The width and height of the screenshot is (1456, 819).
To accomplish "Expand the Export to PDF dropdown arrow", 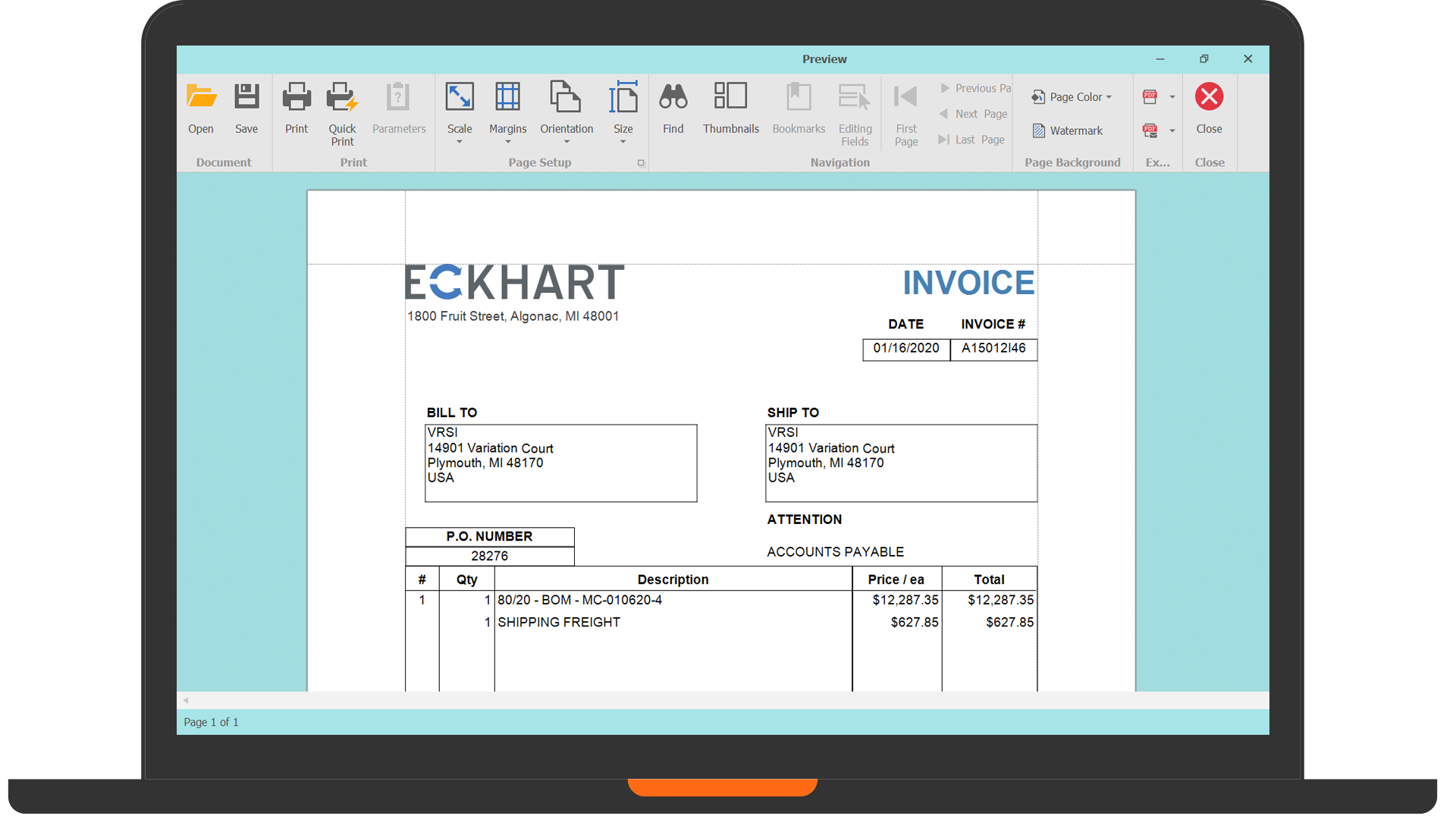I will (1172, 97).
